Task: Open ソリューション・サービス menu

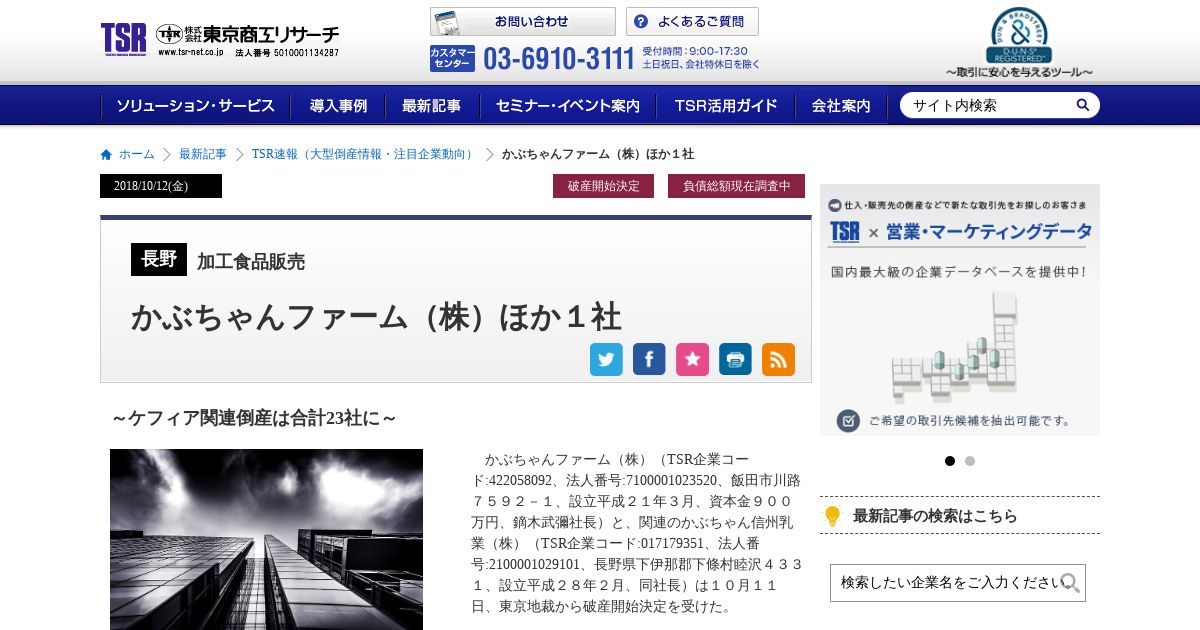Action: 195,106
